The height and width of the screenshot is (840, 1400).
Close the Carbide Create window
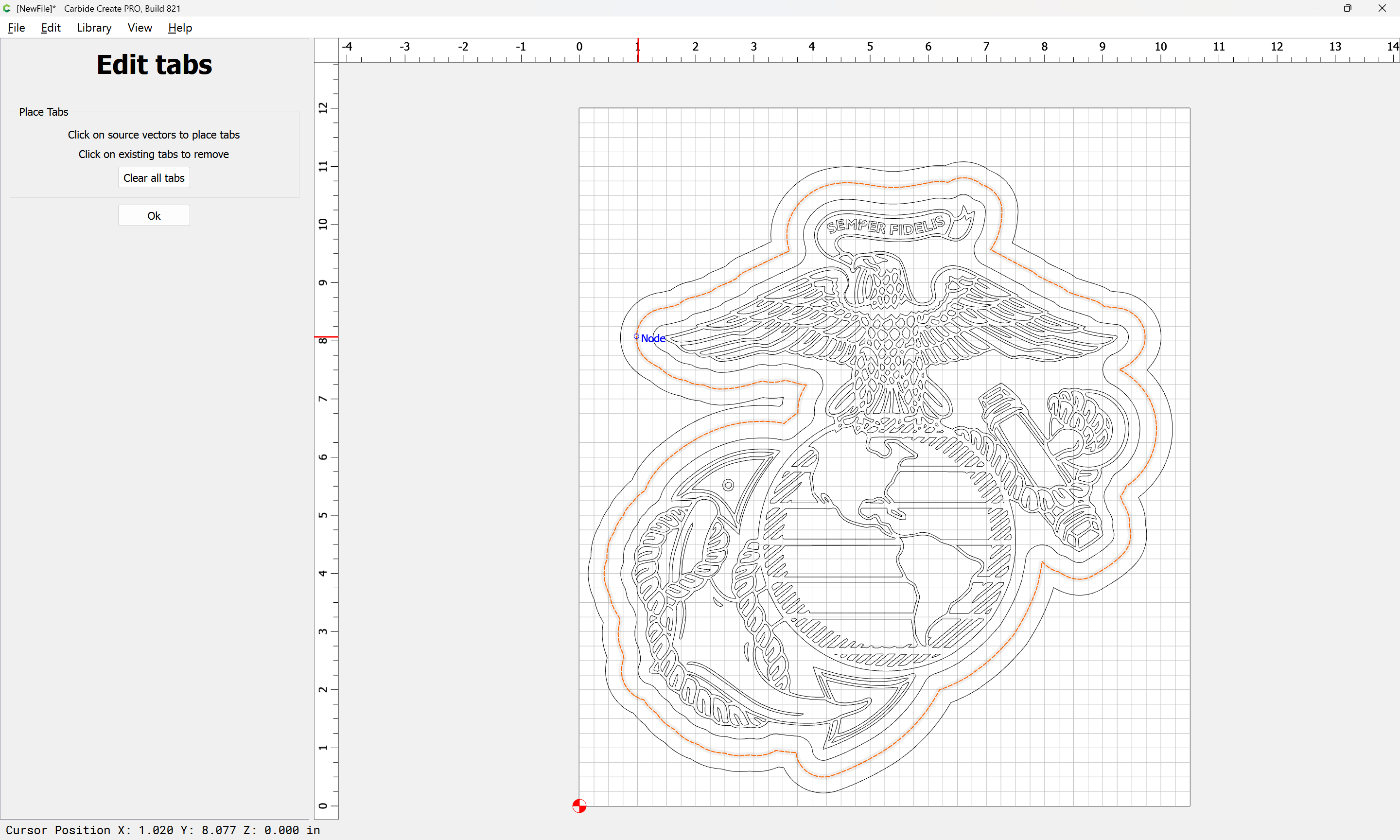click(x=1382, y=8)
